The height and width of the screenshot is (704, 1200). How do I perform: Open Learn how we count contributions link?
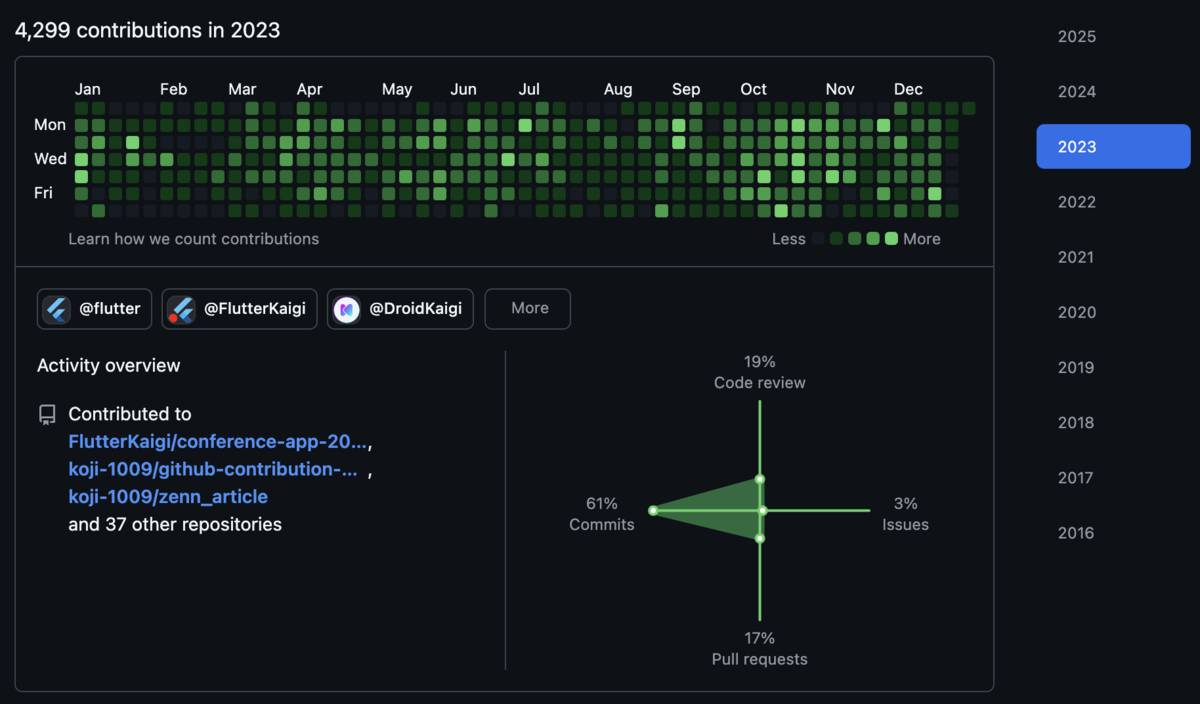(194, 239)
